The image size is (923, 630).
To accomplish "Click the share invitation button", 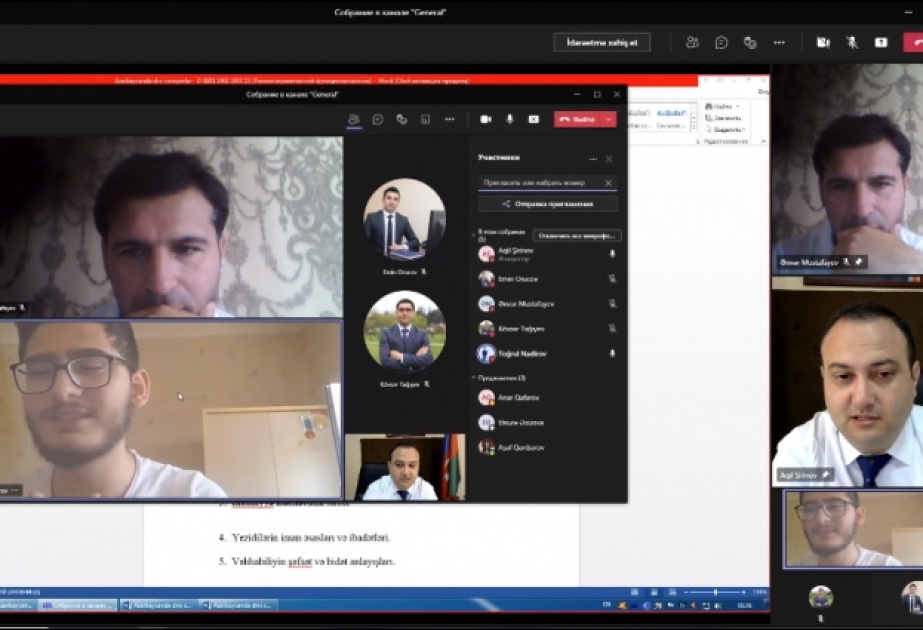I will coord(548,204).
